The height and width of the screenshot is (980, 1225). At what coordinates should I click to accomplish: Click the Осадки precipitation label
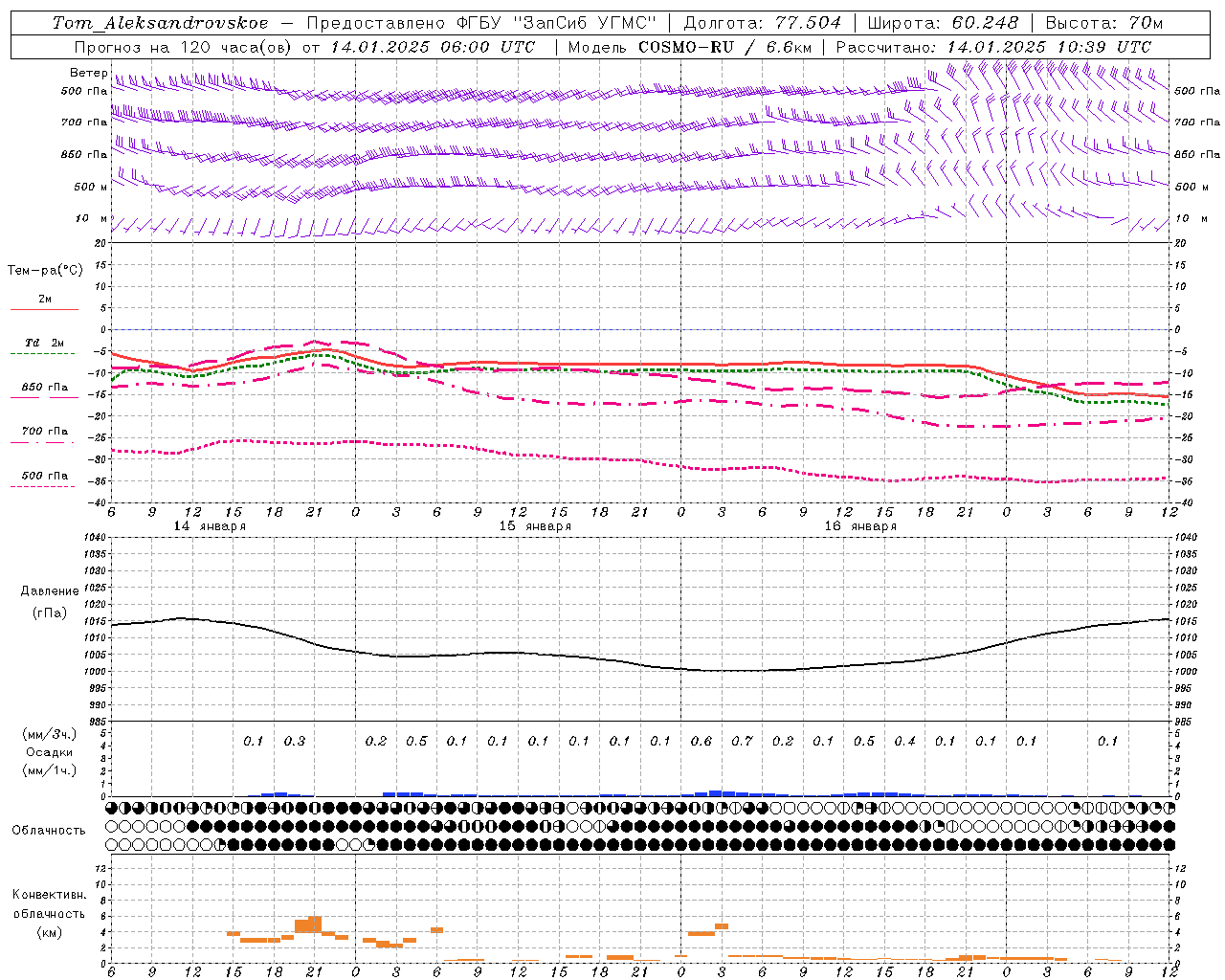[50, 752]
